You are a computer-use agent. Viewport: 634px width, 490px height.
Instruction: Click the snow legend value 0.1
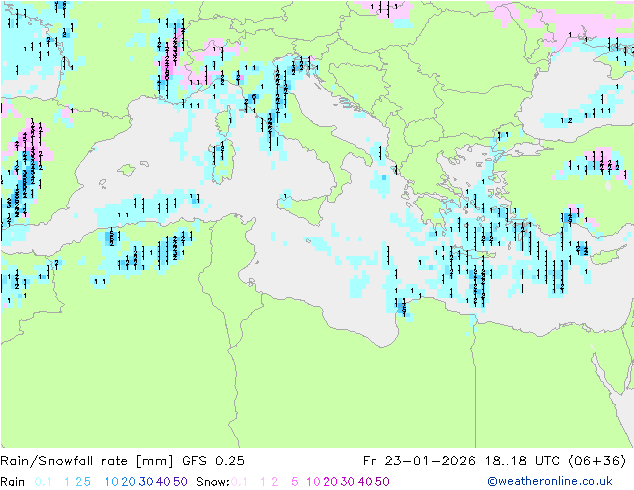tap(239, 482)
